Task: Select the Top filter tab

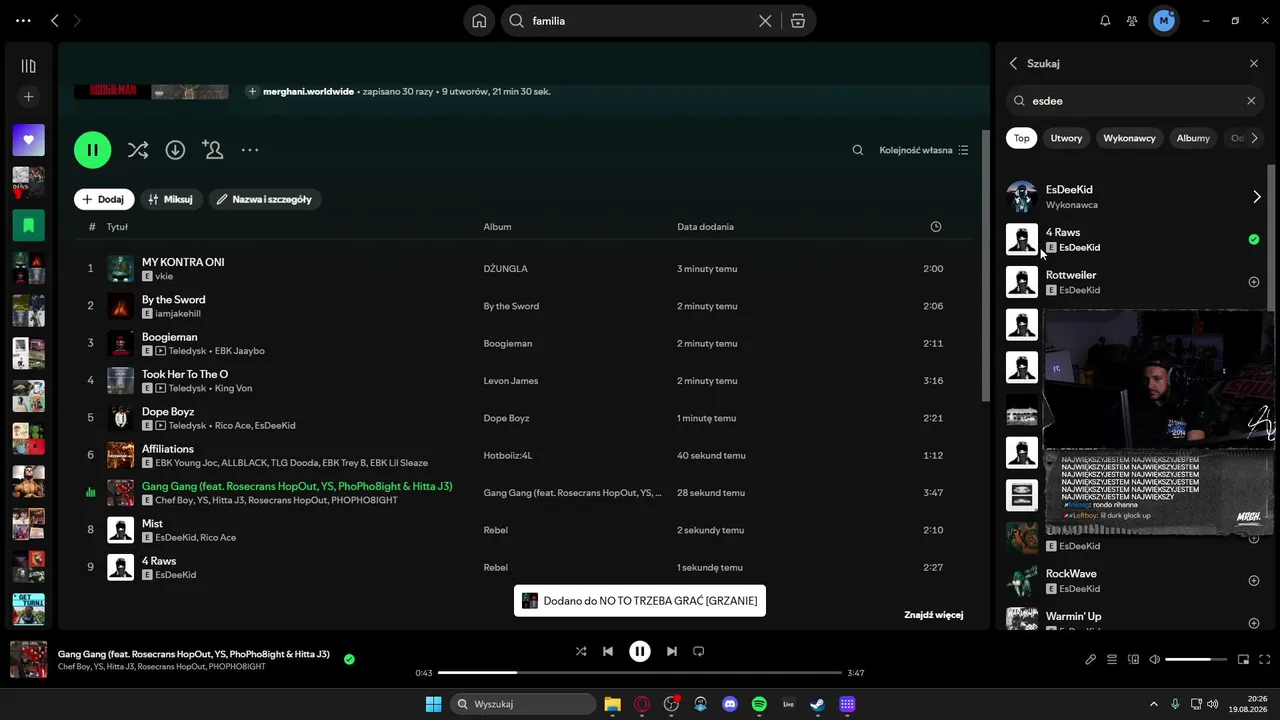Action: click(1021, 138)
